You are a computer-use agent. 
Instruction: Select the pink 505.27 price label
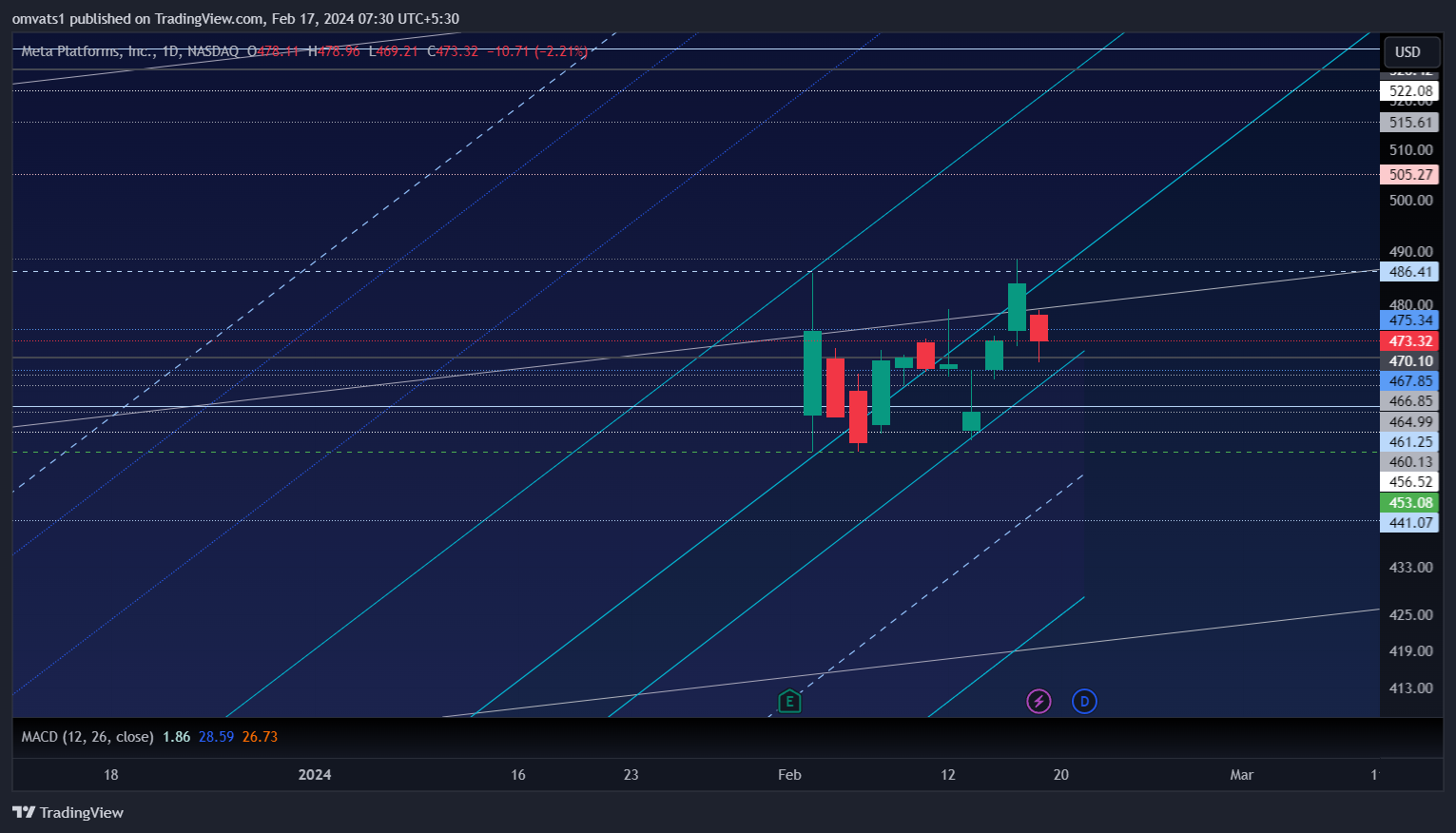(1410, 175)
